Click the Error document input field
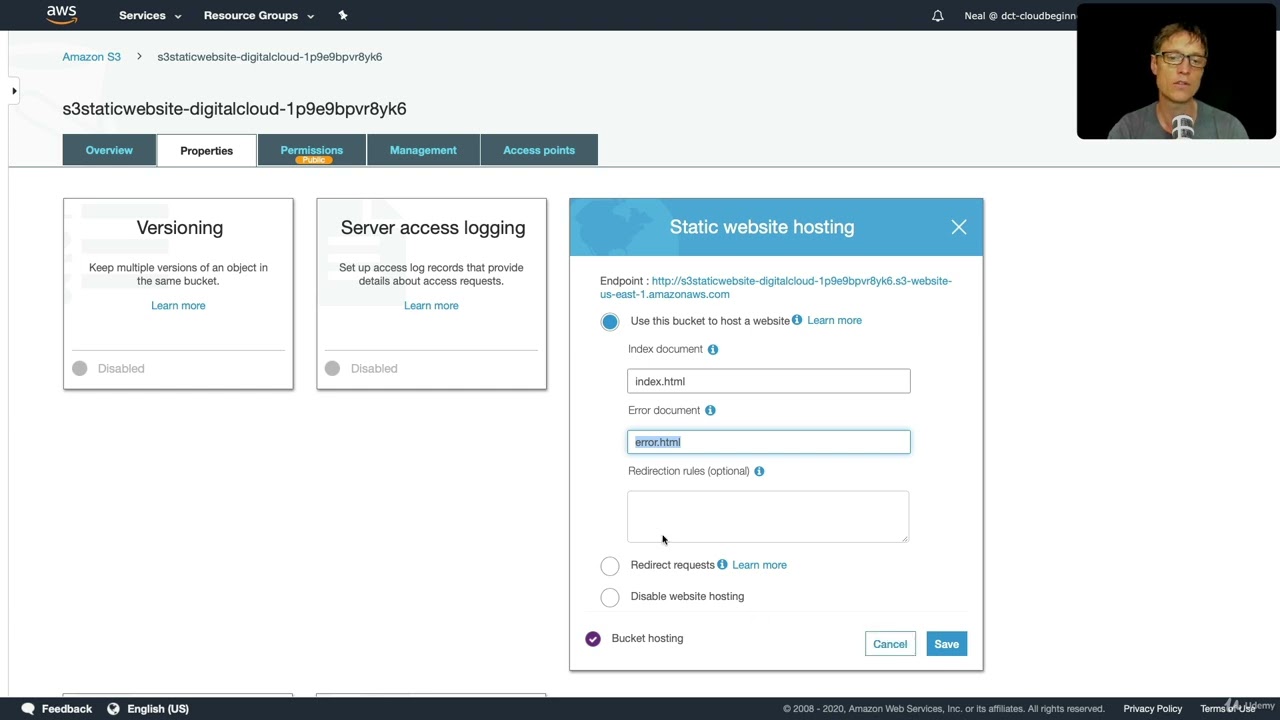 point(769,442)
